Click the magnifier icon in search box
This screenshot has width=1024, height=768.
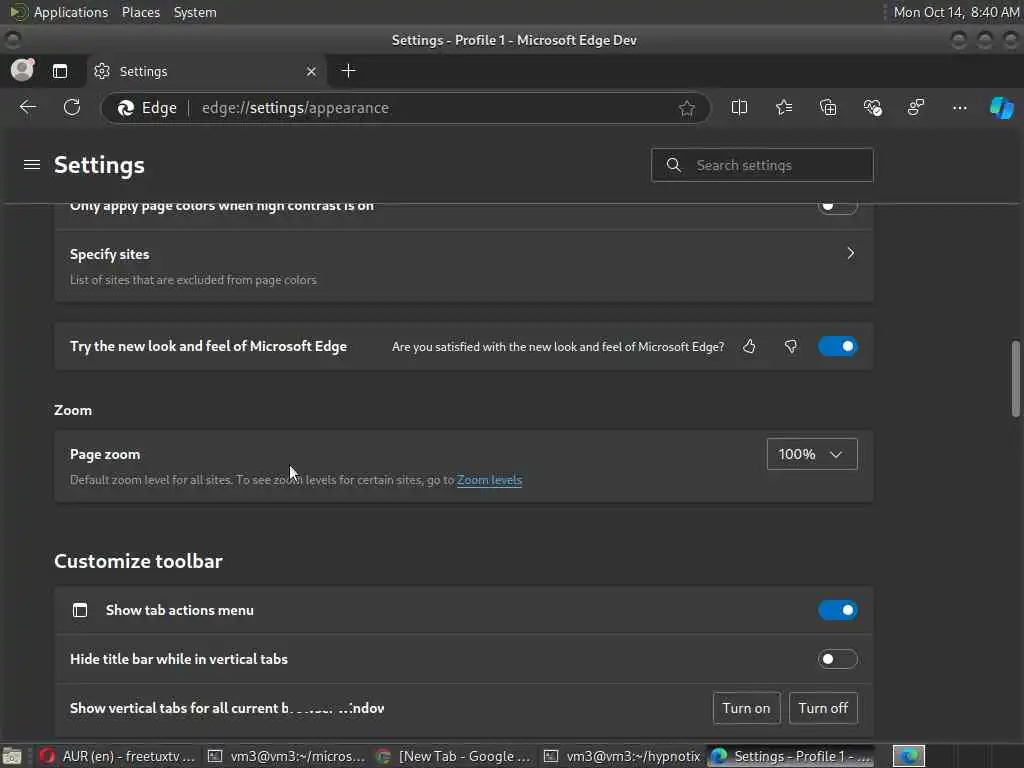673,165
